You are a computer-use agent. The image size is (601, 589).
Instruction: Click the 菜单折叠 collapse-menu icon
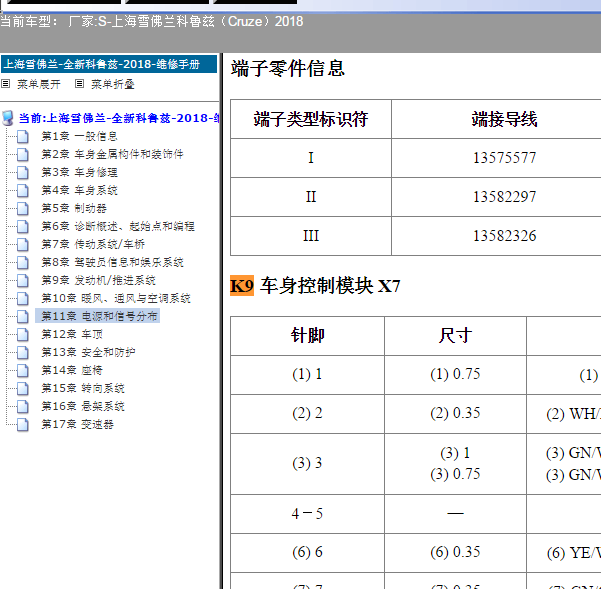pos(79,84)
